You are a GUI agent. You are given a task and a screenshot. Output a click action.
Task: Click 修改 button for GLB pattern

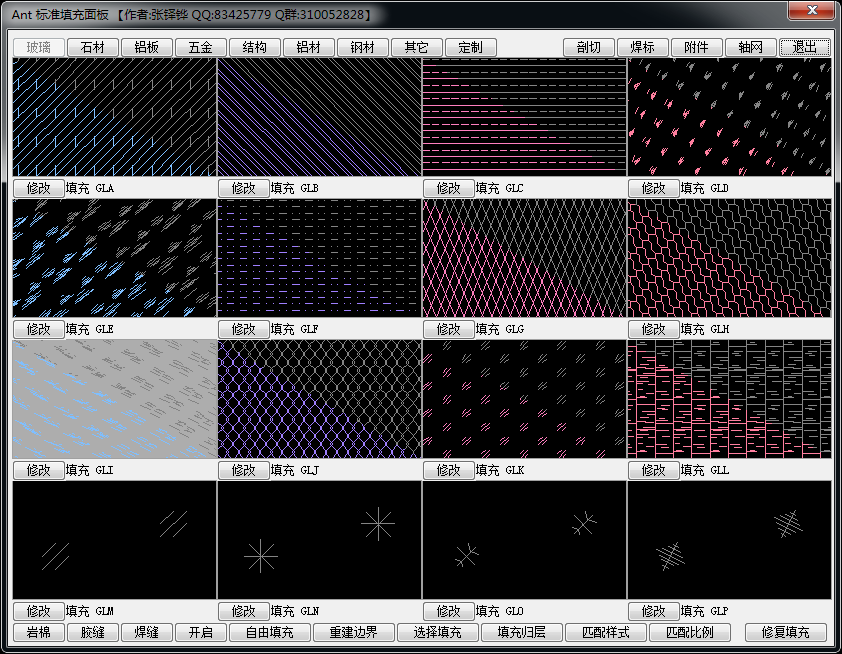(x=243, y=188)
